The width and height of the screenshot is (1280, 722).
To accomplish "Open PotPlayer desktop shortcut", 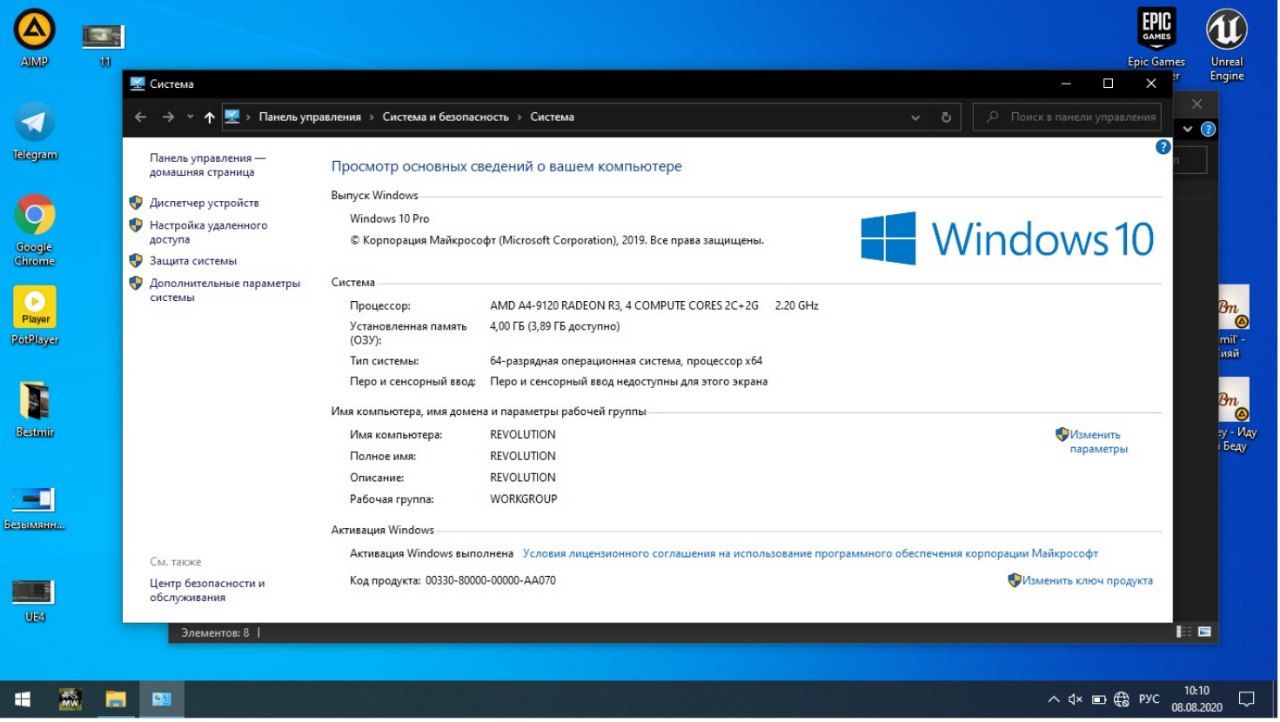I will coord(34,315).
